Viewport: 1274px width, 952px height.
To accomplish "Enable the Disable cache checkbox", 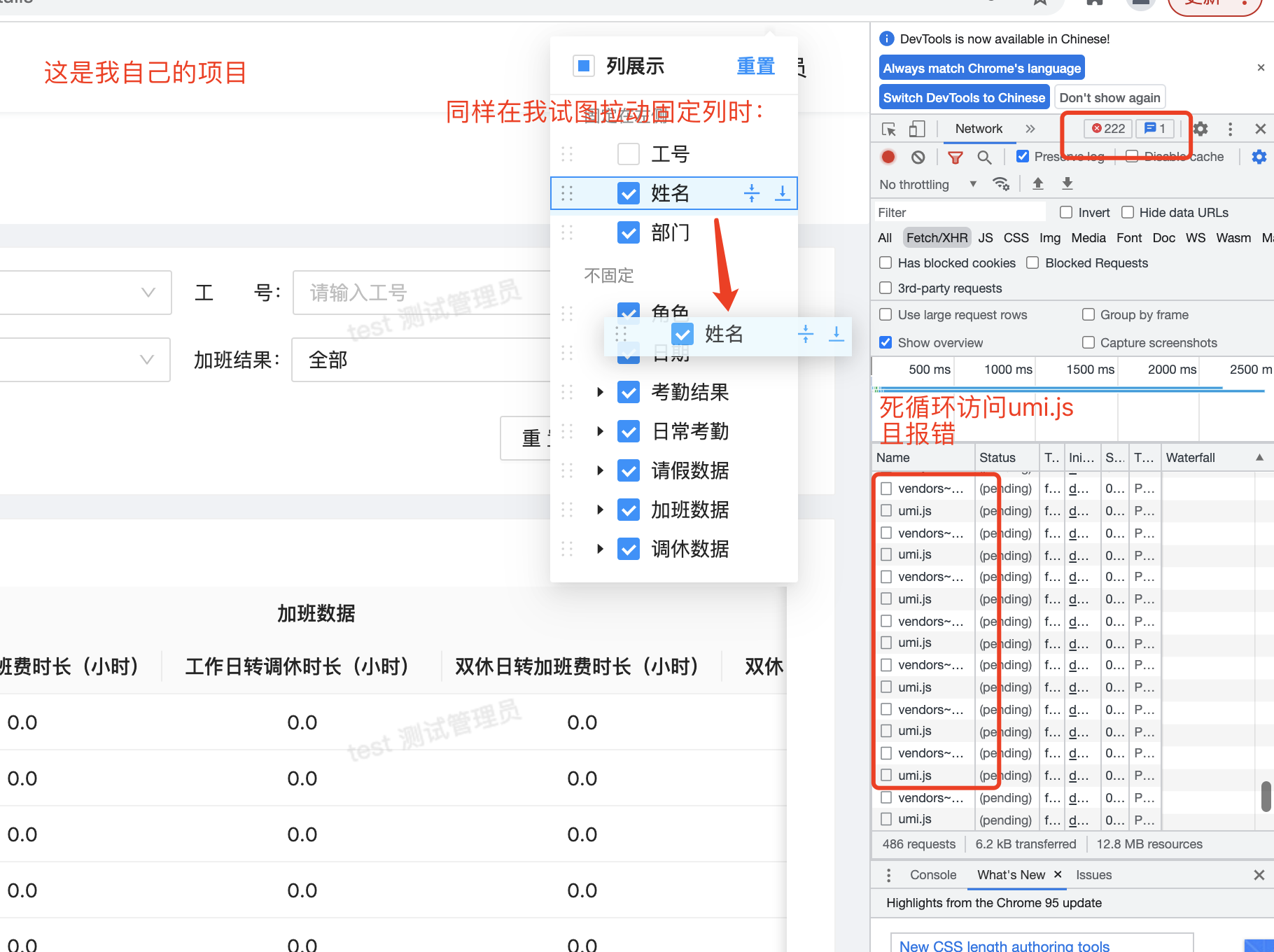I will [1131, 156].
